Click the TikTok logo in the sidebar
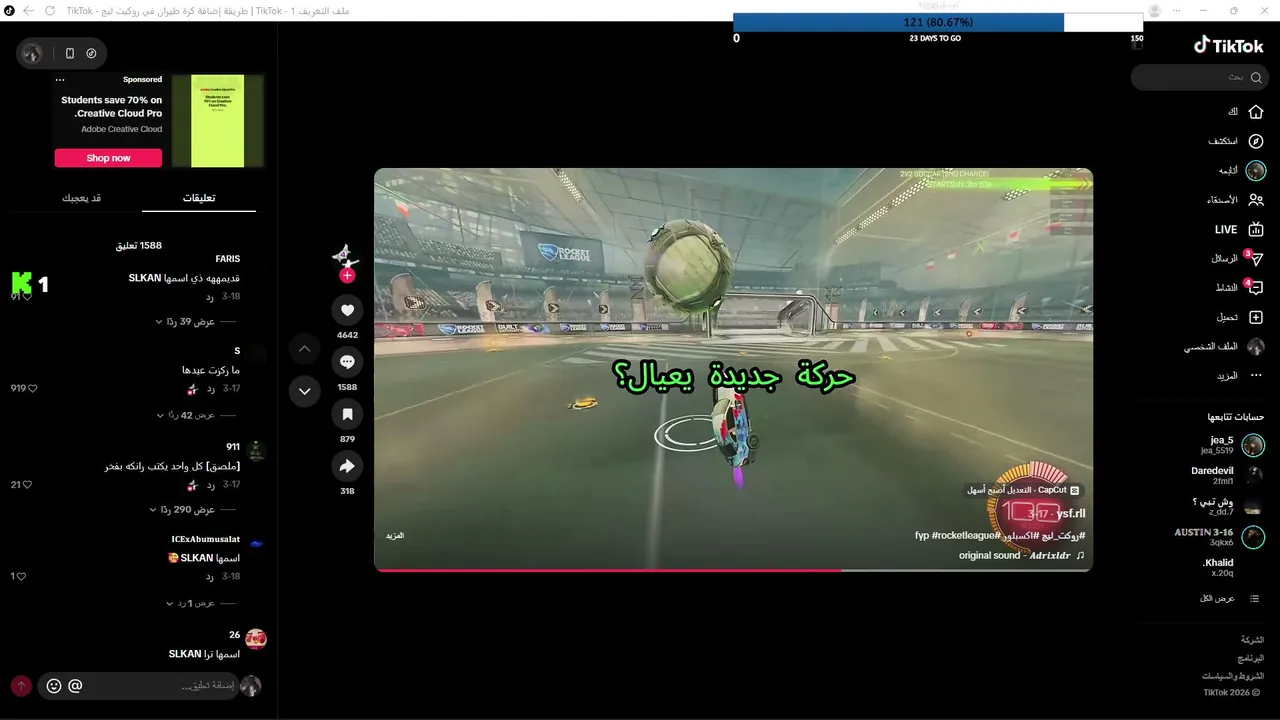1280x720 pixels. click(x=1229, y=45)
